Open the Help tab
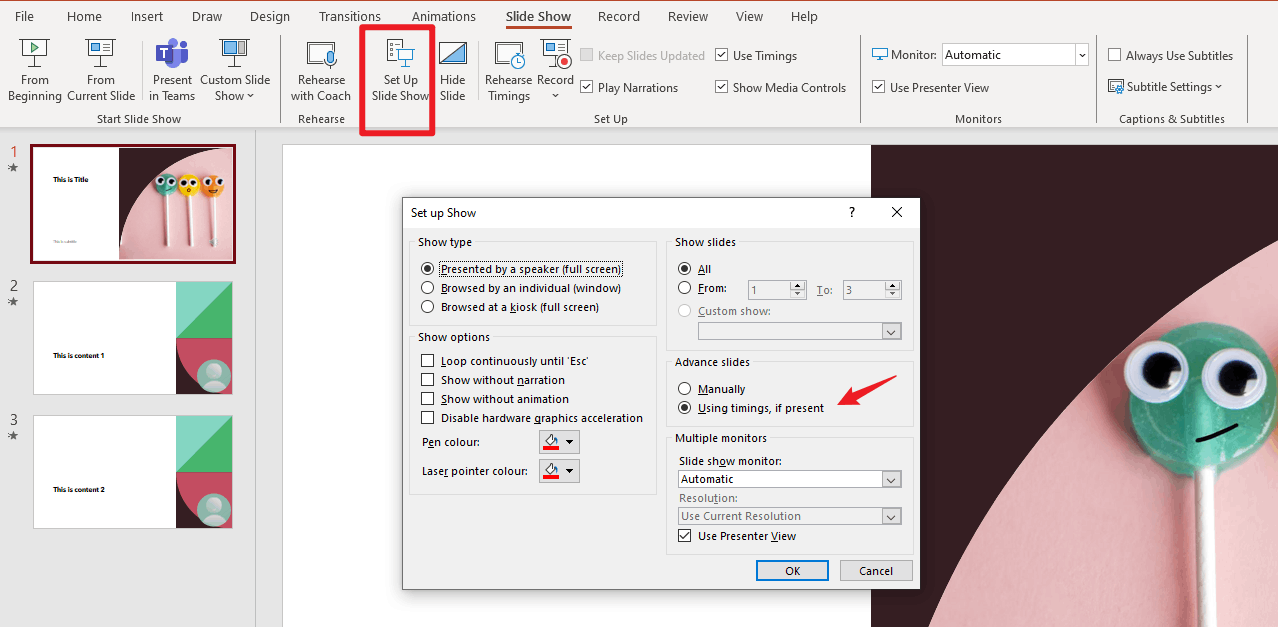The image size is (1278, 627). point(804,16)
